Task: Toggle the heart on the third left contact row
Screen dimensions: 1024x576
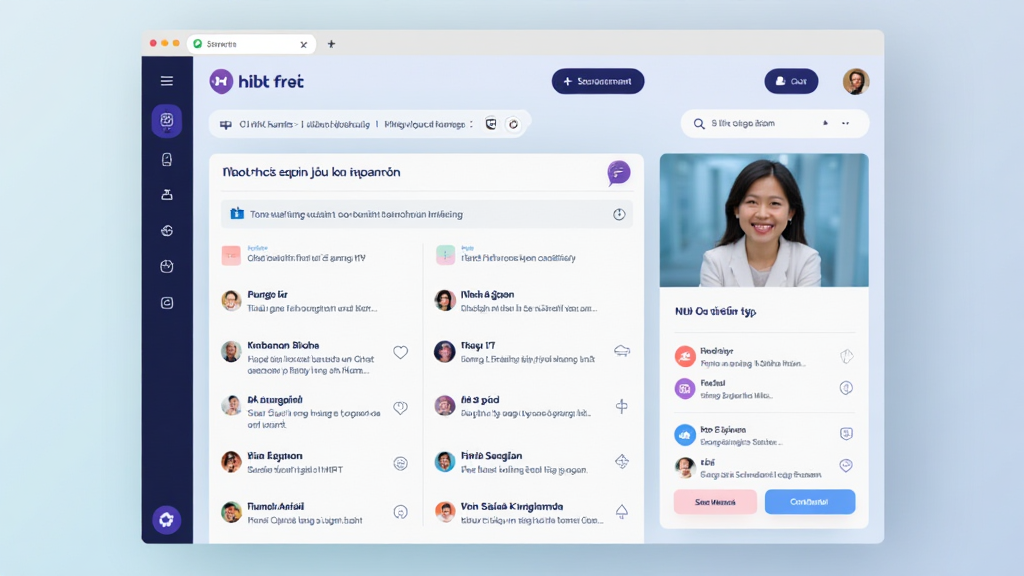Action: pyautogui.click(x=400, y=407)
